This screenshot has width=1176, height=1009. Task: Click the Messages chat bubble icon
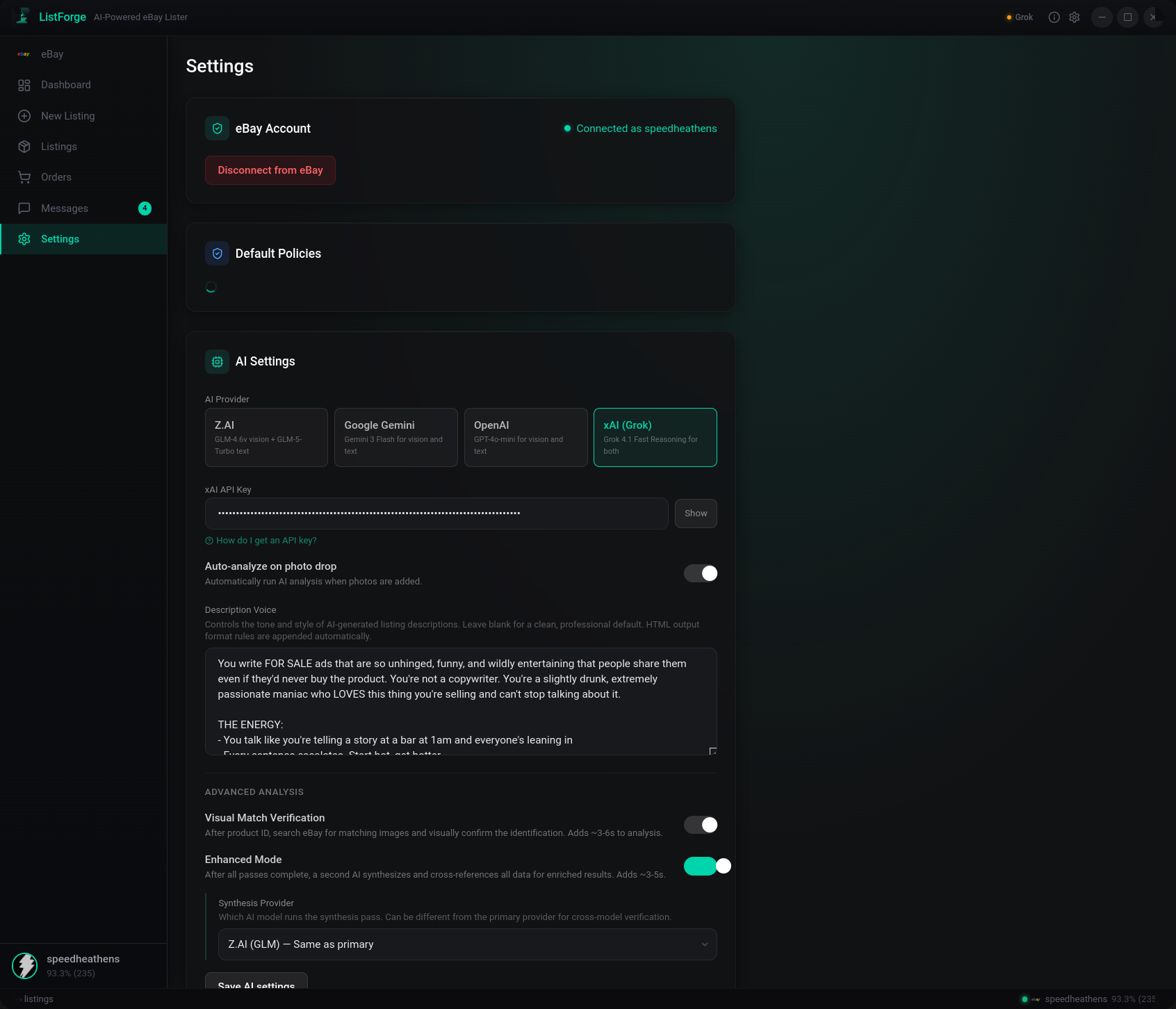(24, 208)
